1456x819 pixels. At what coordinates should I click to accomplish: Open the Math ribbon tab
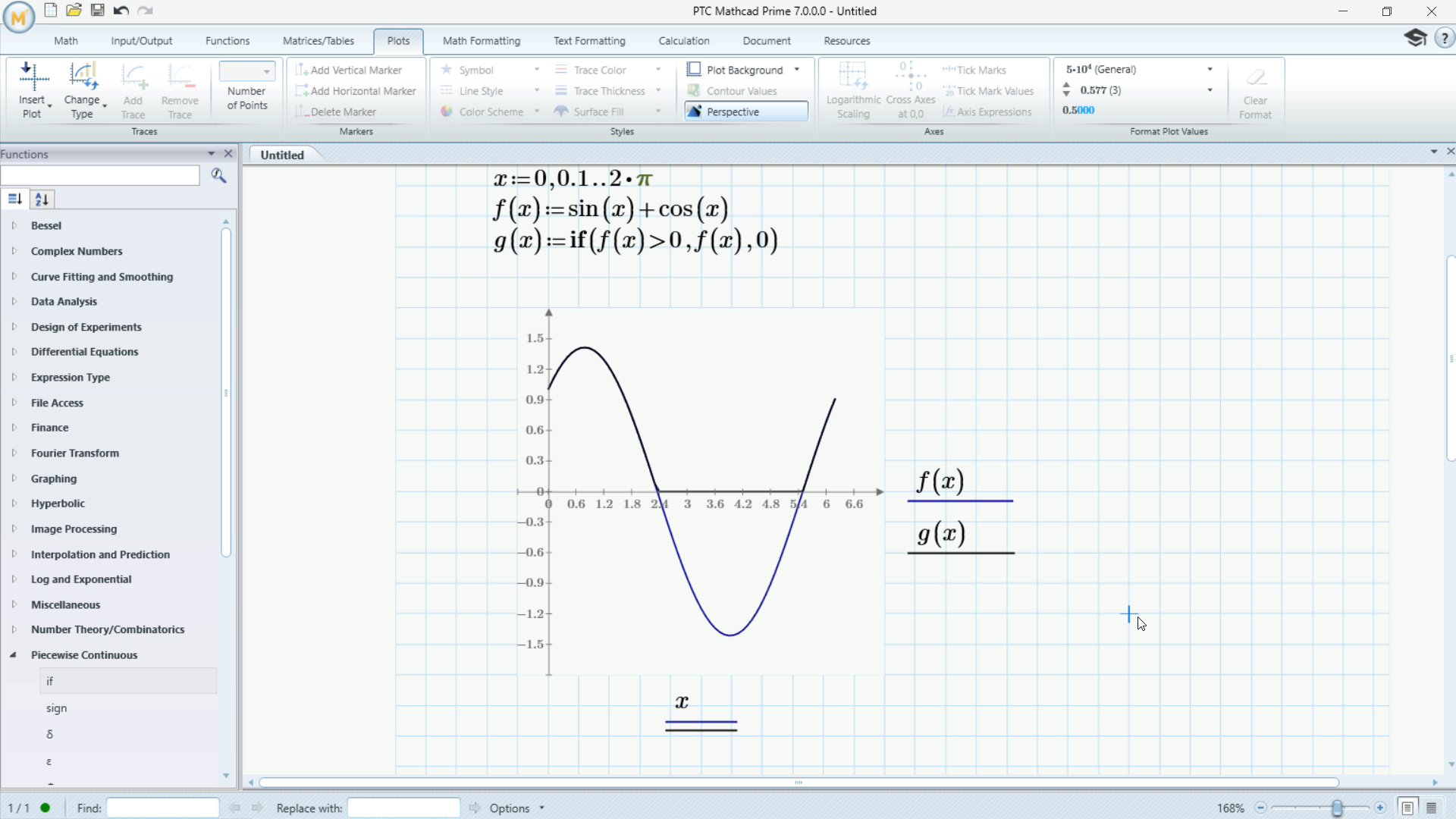pyautogui.click(x=66, y=41)
